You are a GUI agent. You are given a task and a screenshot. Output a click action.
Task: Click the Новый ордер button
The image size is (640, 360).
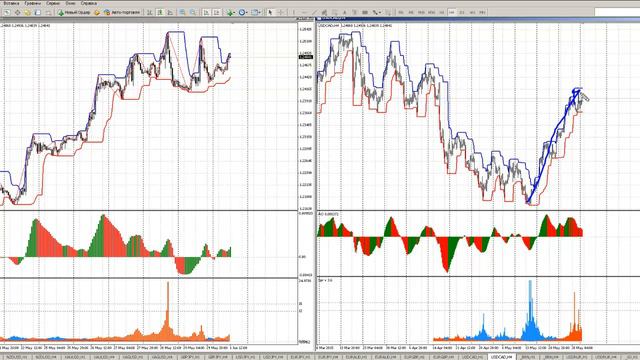click(x=74, y=13)
